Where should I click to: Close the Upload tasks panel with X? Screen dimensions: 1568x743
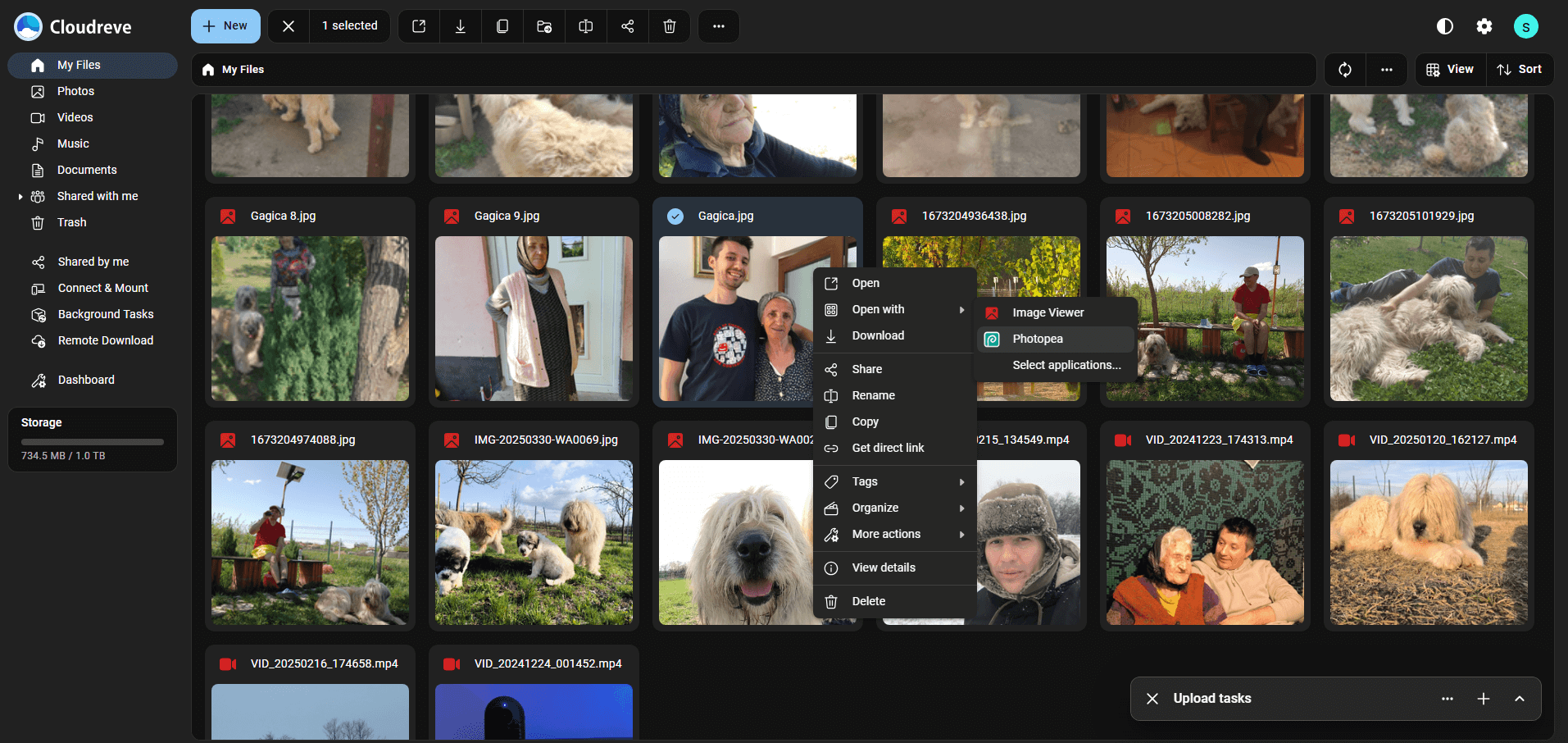(x=1152, y=699)
